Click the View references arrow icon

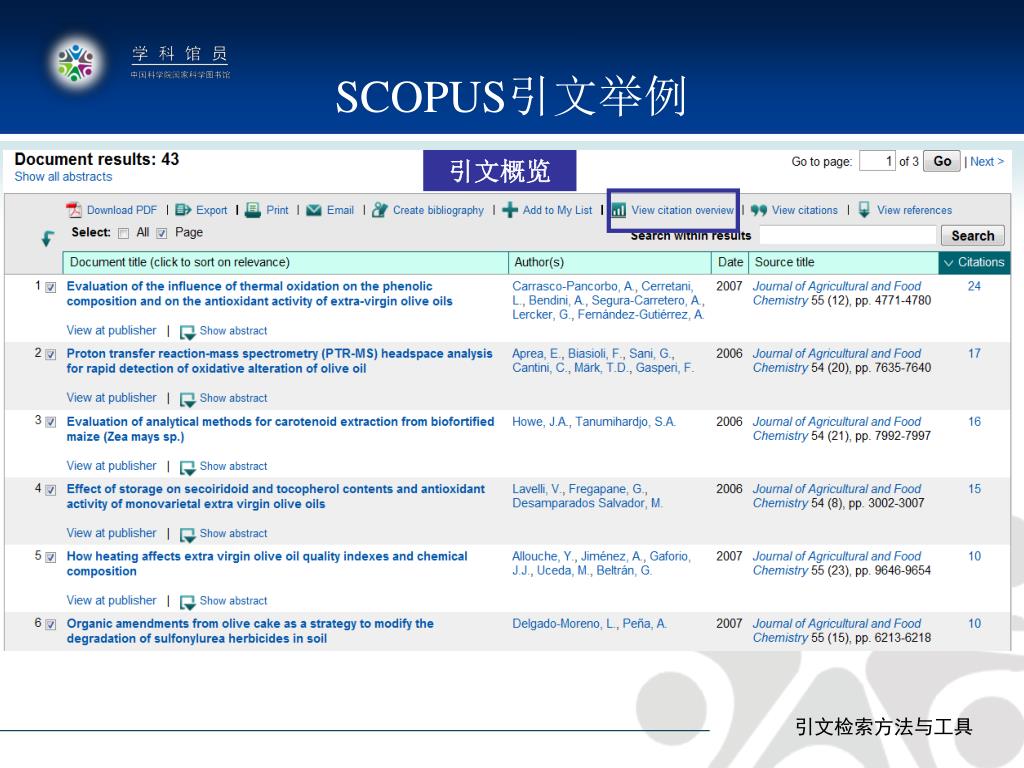[864, 210]
